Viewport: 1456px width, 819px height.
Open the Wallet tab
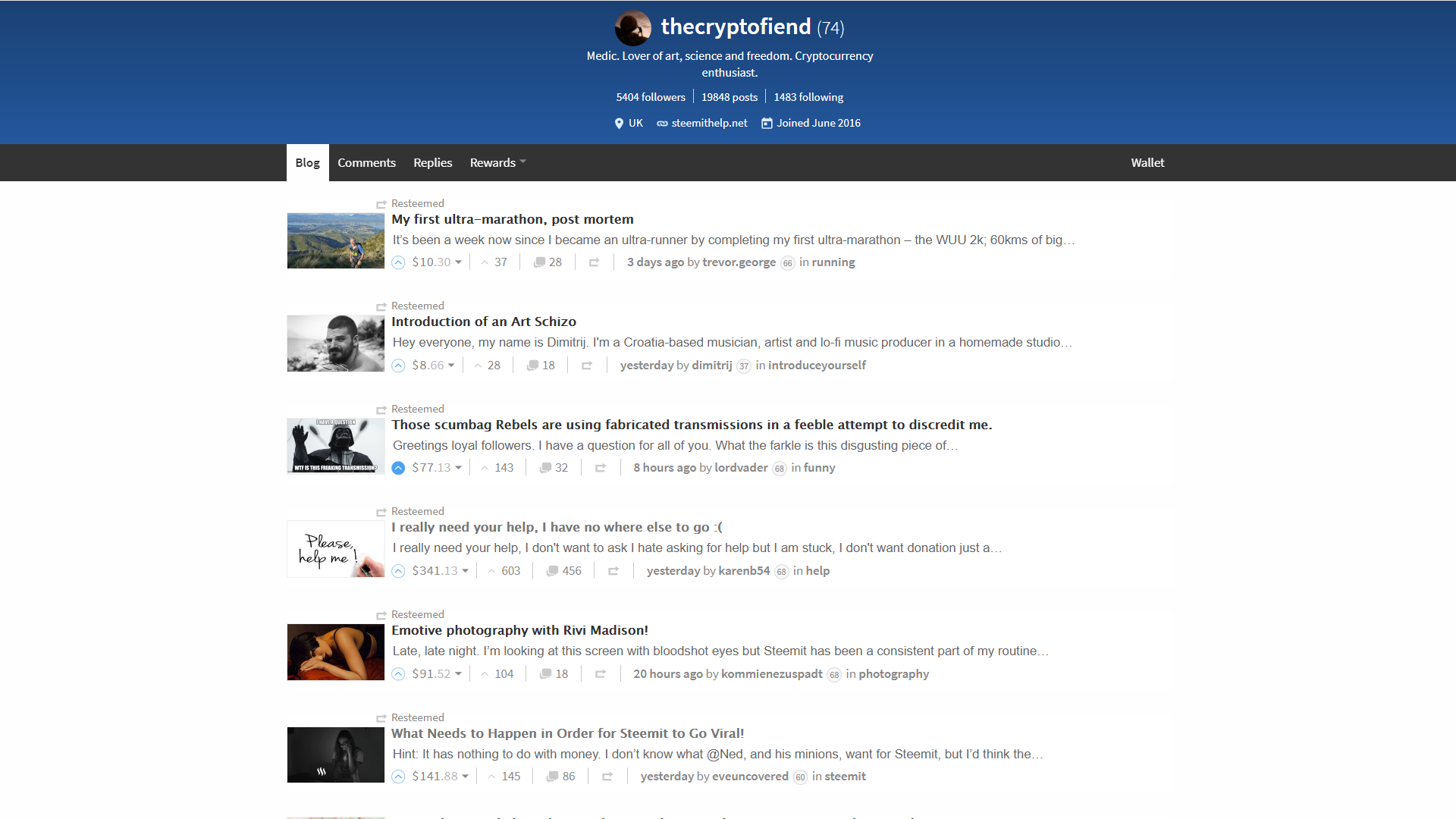[x=1147, y=162]
